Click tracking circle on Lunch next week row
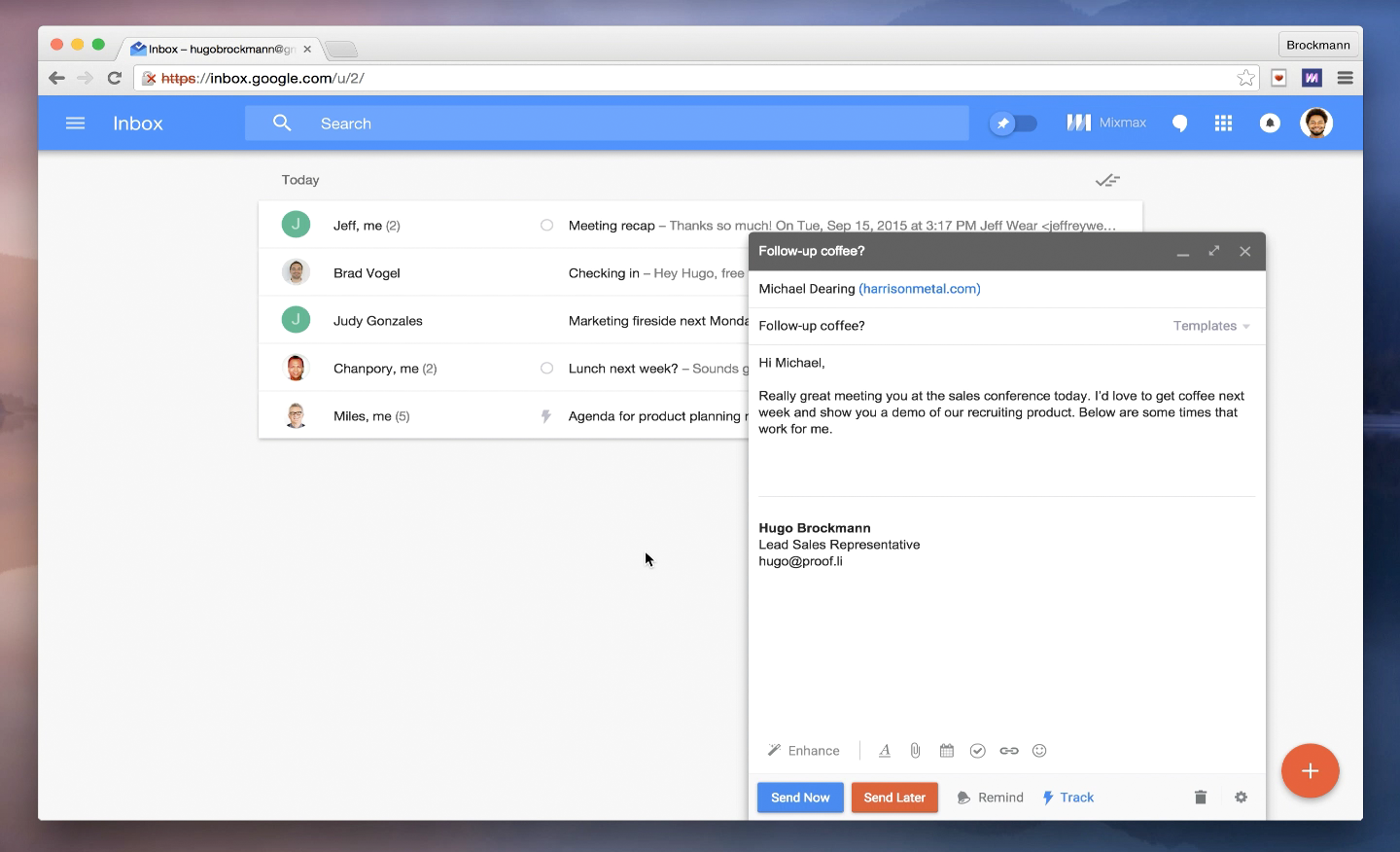 pos(546,368)
